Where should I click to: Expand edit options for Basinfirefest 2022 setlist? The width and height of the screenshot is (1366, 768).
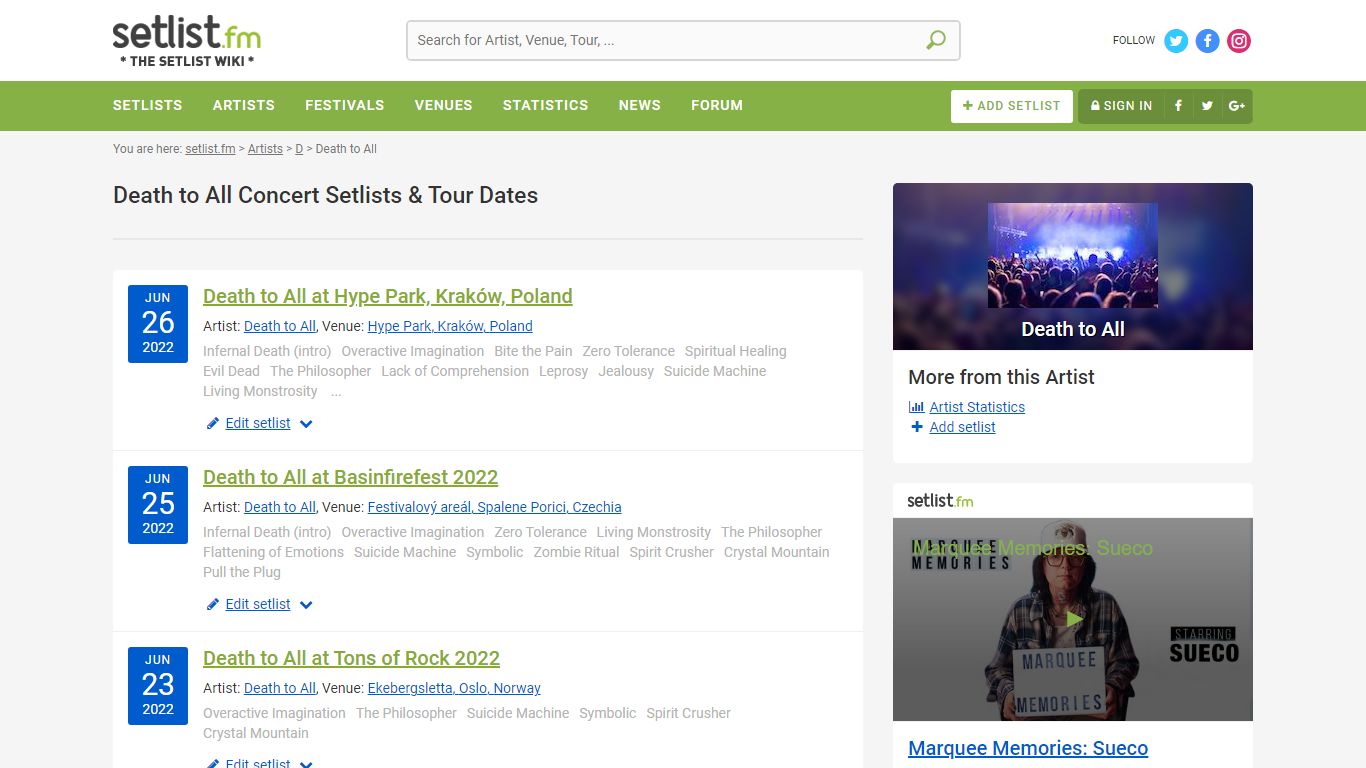coord(306,605)
